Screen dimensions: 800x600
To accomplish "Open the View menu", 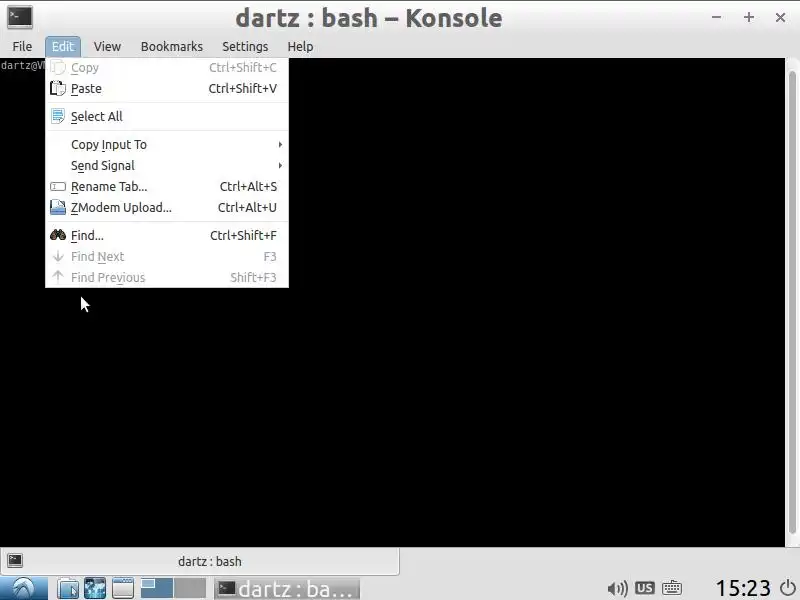I will 107,46.
